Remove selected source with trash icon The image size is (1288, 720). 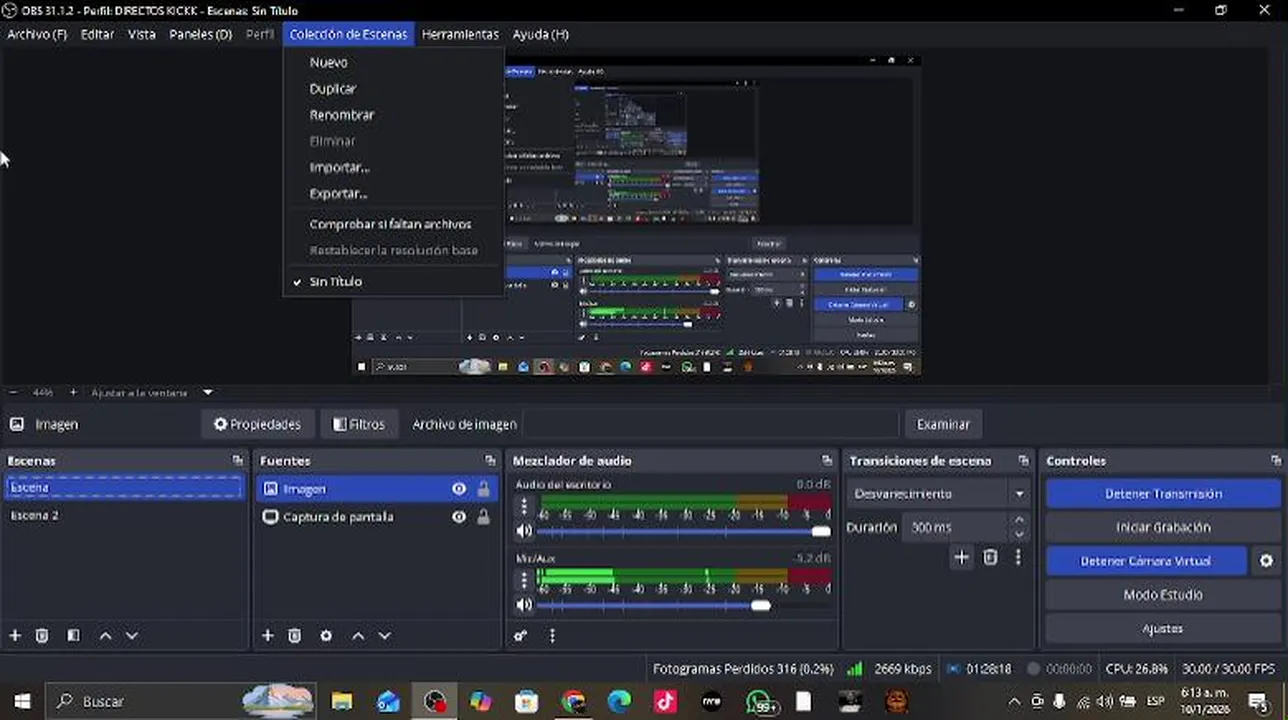[295, 635]
